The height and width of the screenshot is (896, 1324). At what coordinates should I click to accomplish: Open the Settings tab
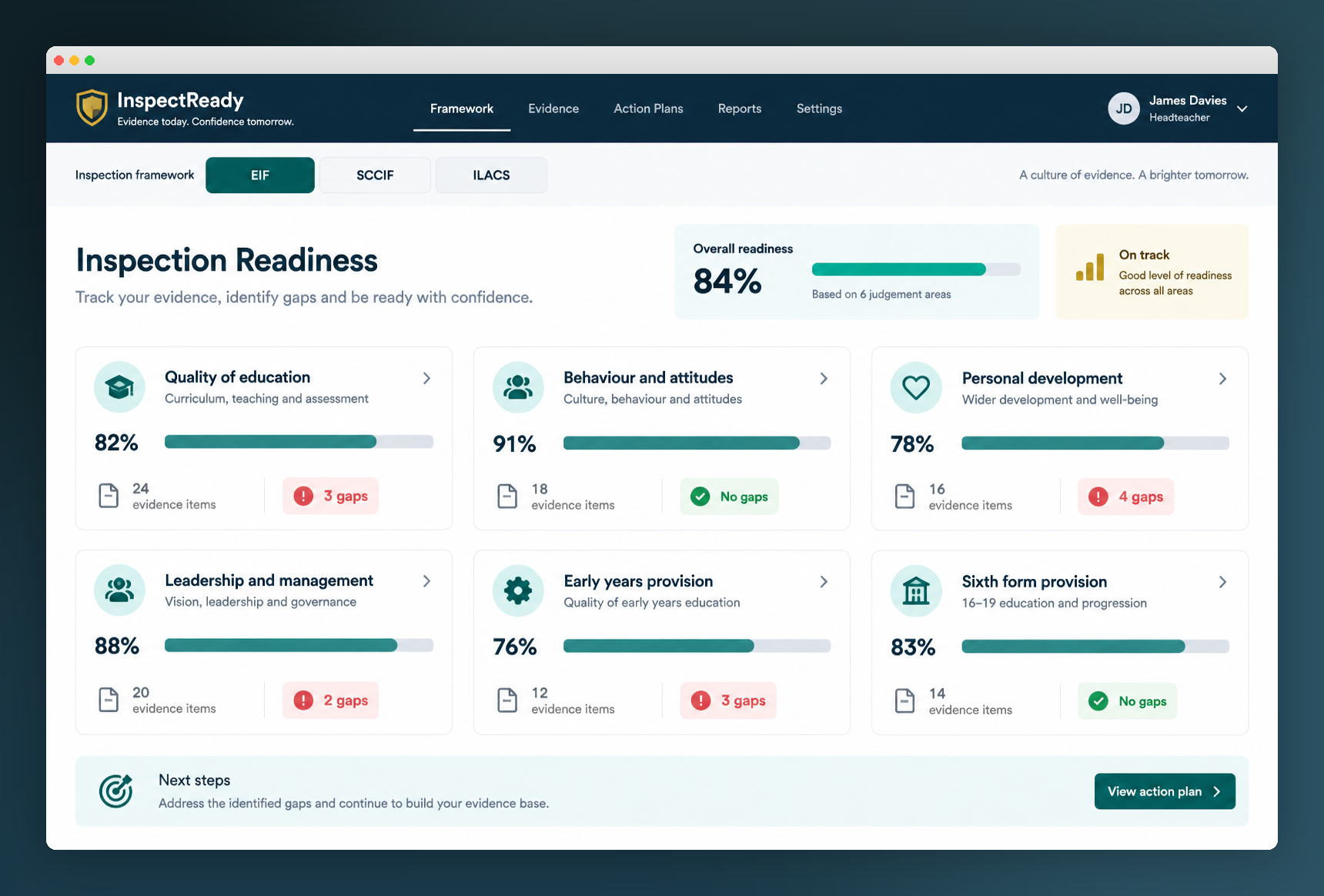[819, 109]
